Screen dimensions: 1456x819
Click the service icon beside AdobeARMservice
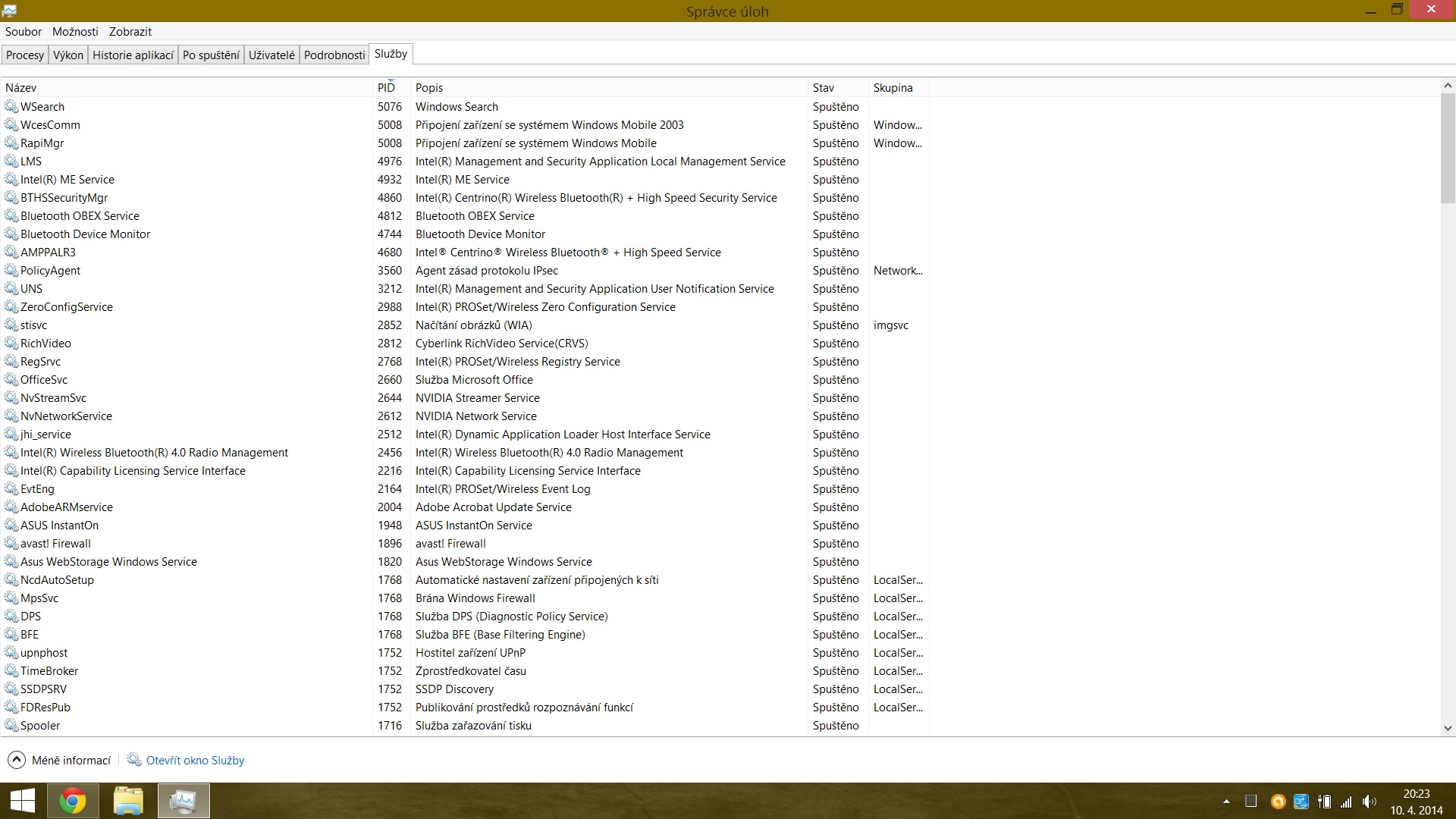(11, 507)
